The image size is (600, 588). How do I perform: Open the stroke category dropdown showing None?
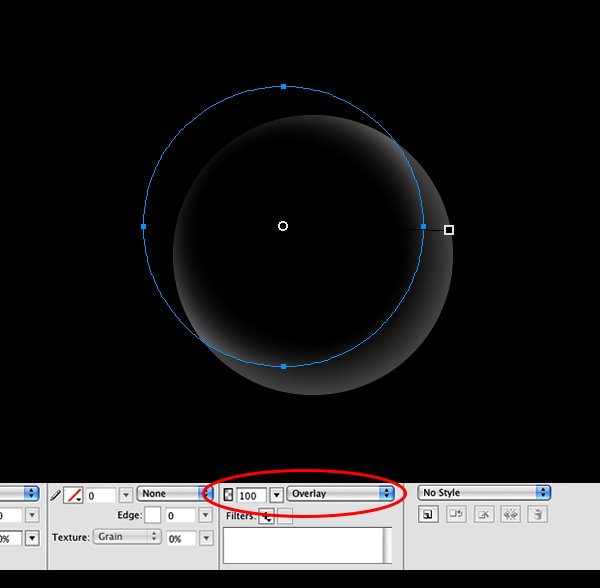click(x=174, y=494)
